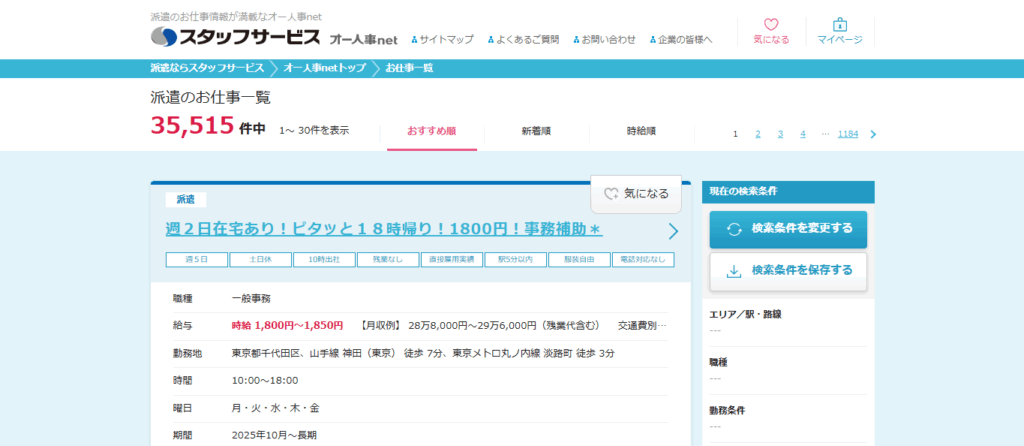Image resolution: width=1024 pixels, height=446 pixels.
Task: Click お問い合わせ link in header
Action: pos(608,40)
